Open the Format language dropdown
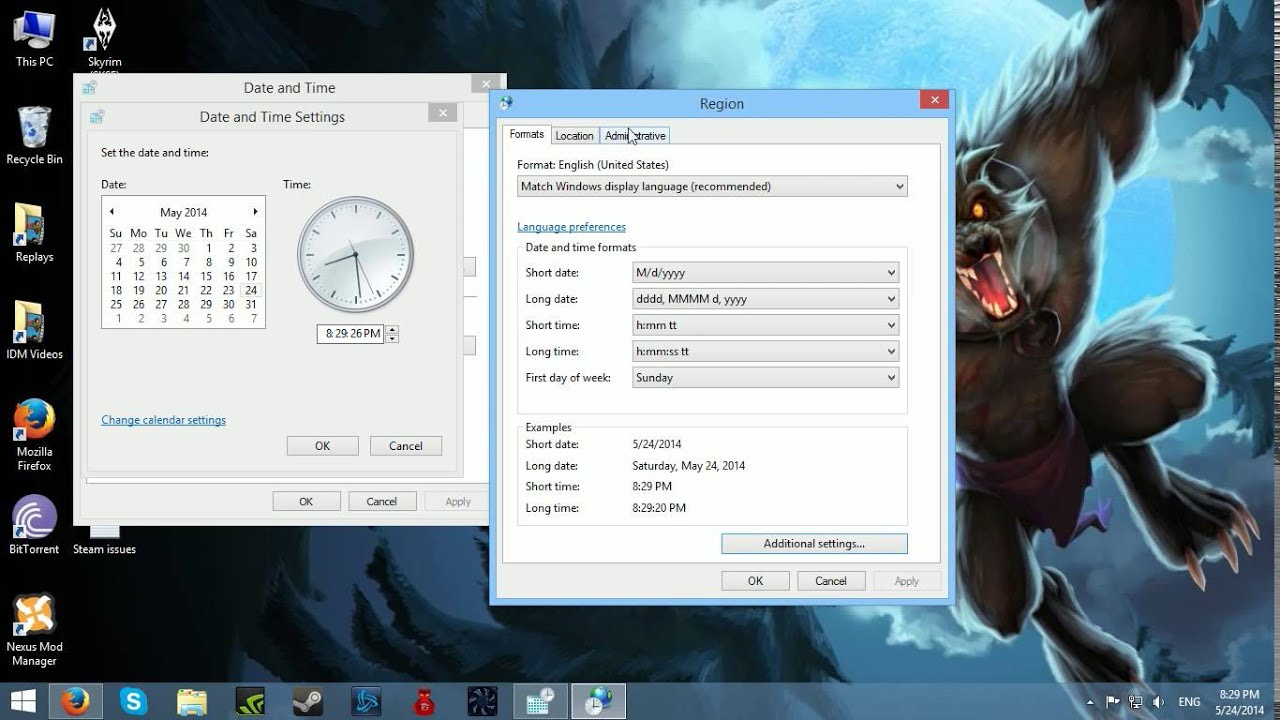 pos(712,186)
